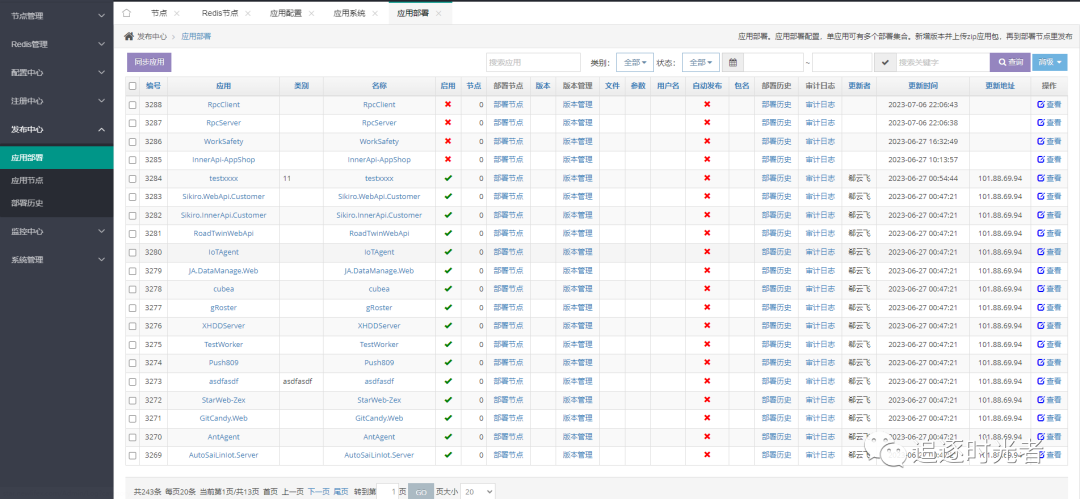This screenshot has width=1080, height=499.
Task: Select the checkbox for row 3269
Action: [x=133, y=455]
